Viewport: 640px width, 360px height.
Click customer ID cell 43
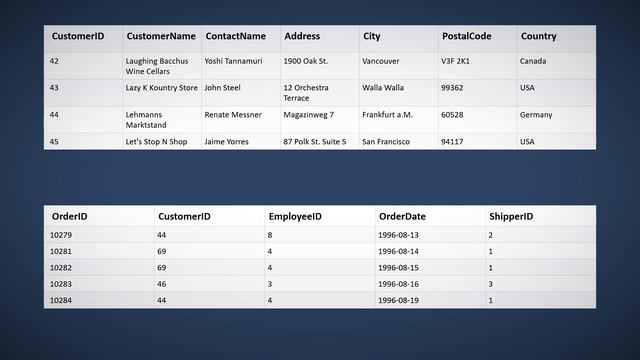54,88
